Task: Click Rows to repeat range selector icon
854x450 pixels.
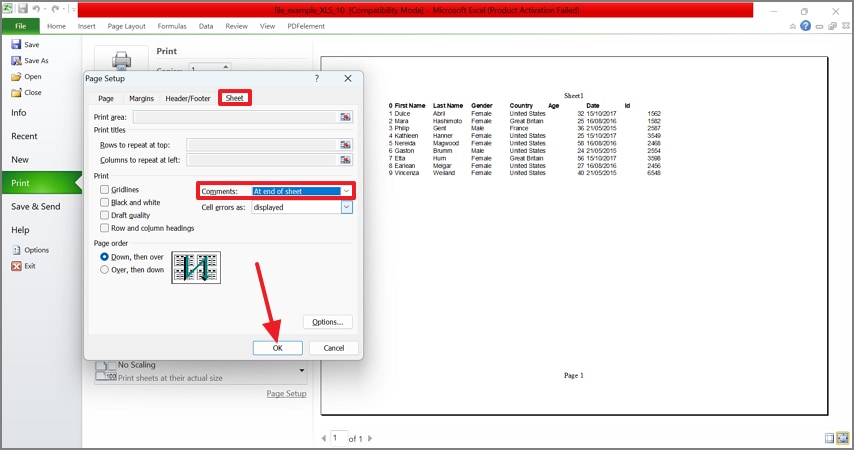Action: (x=345, y=145)
